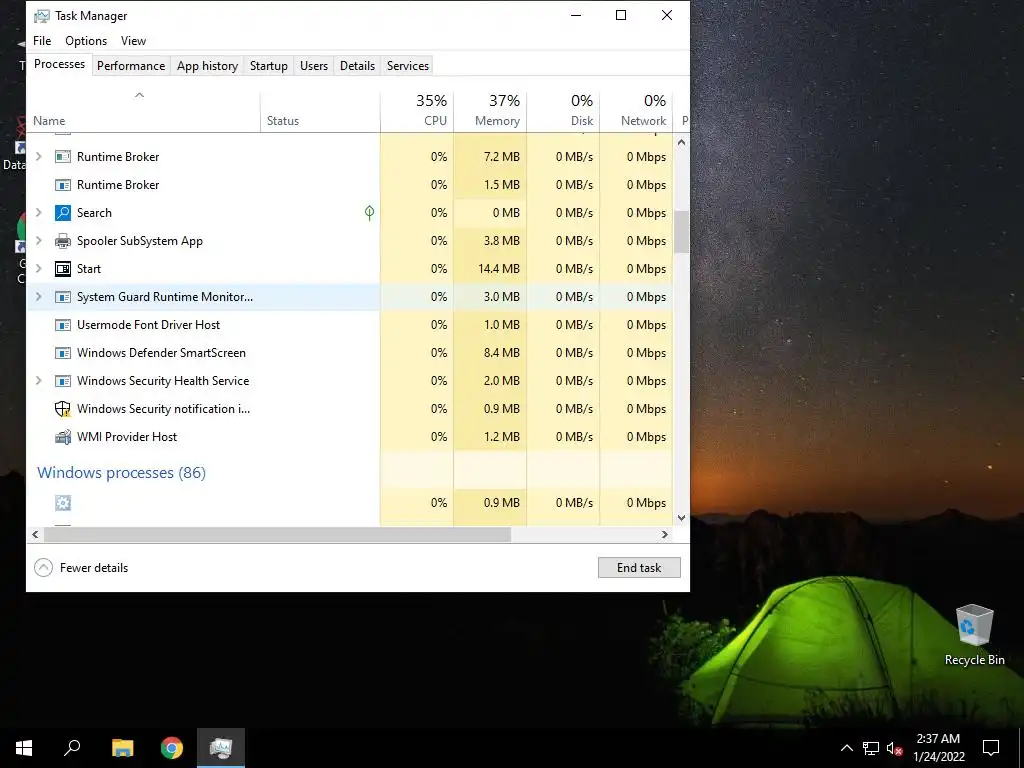Click the Search process magnifier icon
Viewport: 1024px width, 768px height.
(63, 213)
